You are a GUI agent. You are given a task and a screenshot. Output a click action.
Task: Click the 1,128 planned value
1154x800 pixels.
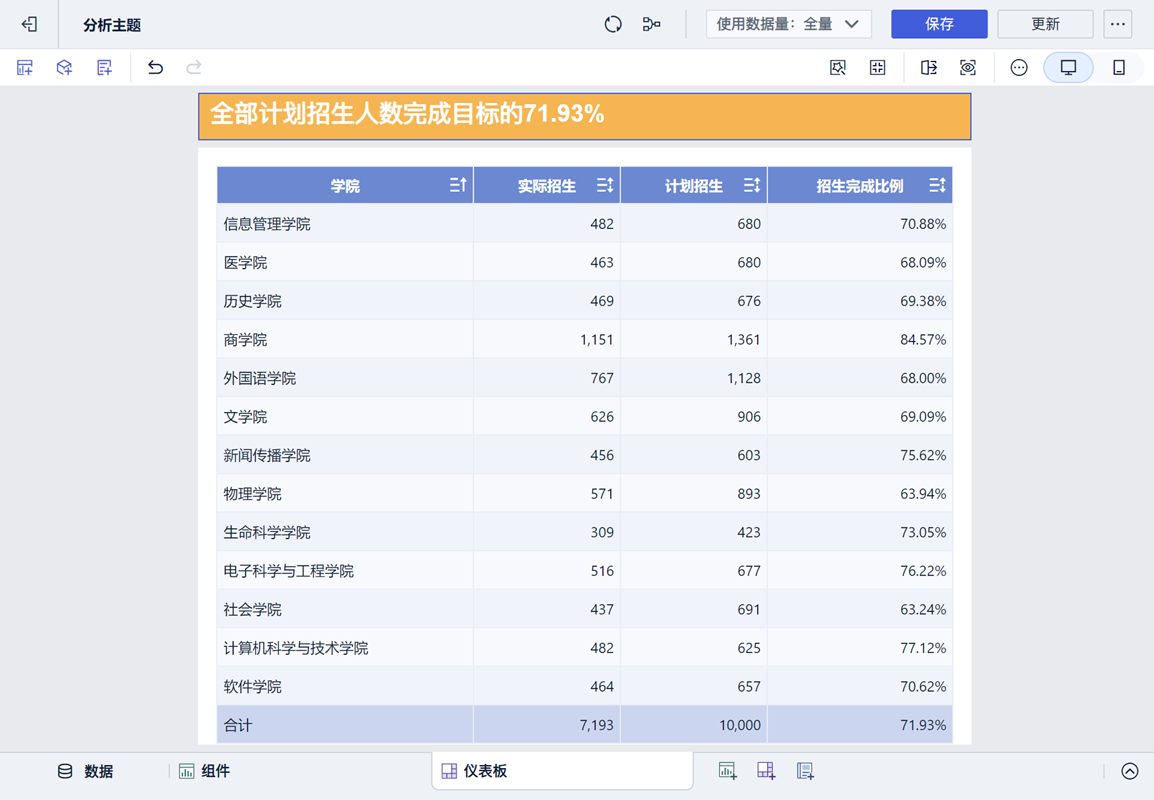point(744,378)
